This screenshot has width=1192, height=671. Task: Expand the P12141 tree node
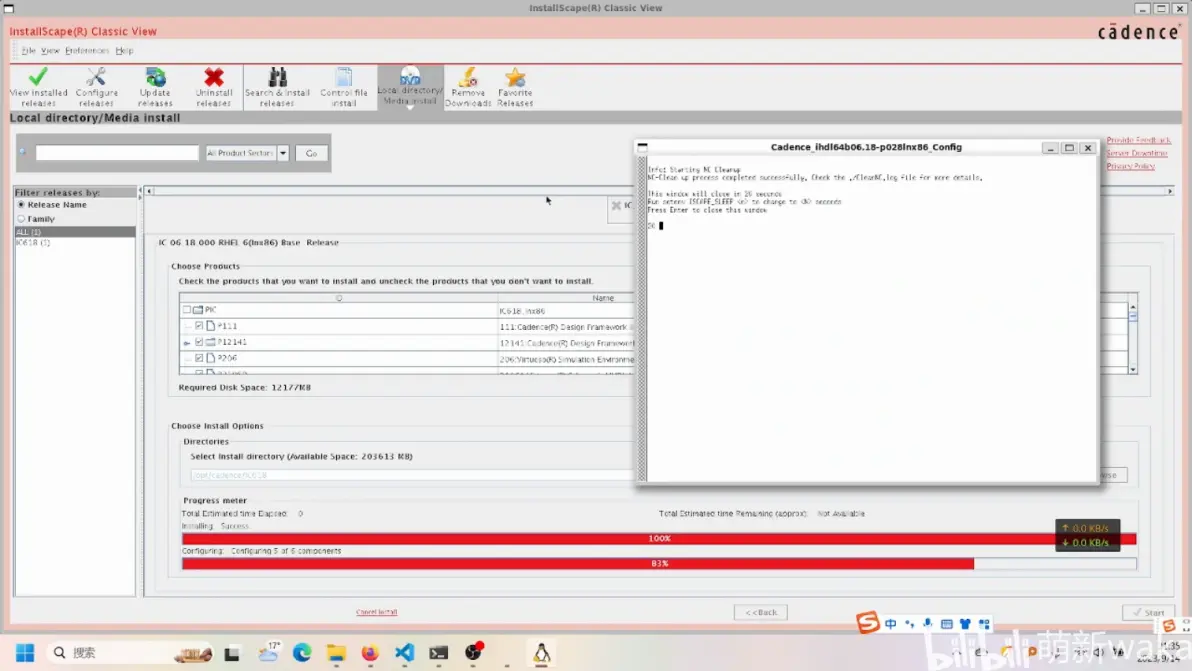click(x=187, y=343)
